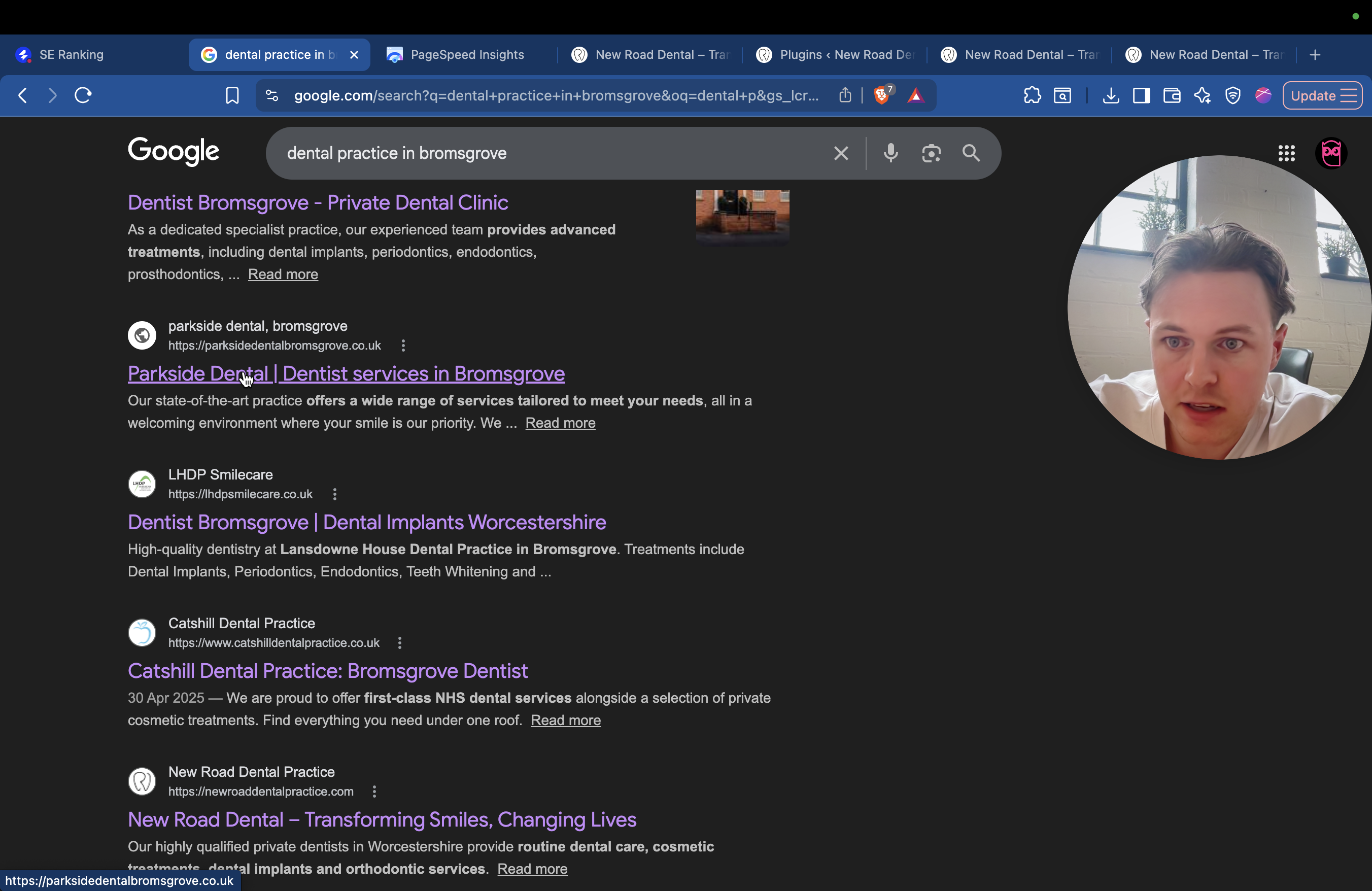Image resolution: width=1372 pixels, height=891 pixels.
Task: Click the Brave Shields lion icon
Action: 881,95
